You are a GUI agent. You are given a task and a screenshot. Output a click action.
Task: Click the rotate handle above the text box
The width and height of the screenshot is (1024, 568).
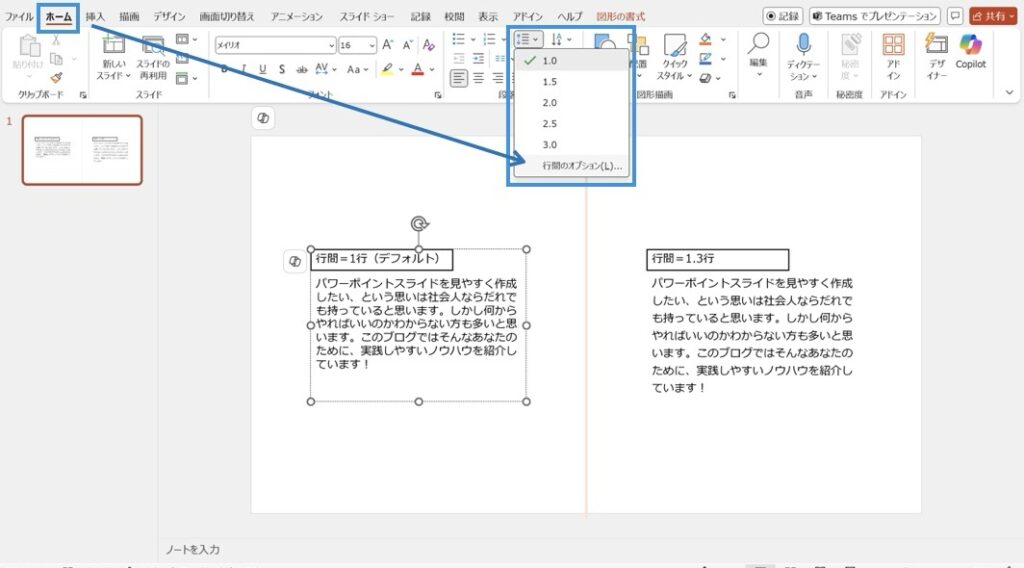(419, 224)
